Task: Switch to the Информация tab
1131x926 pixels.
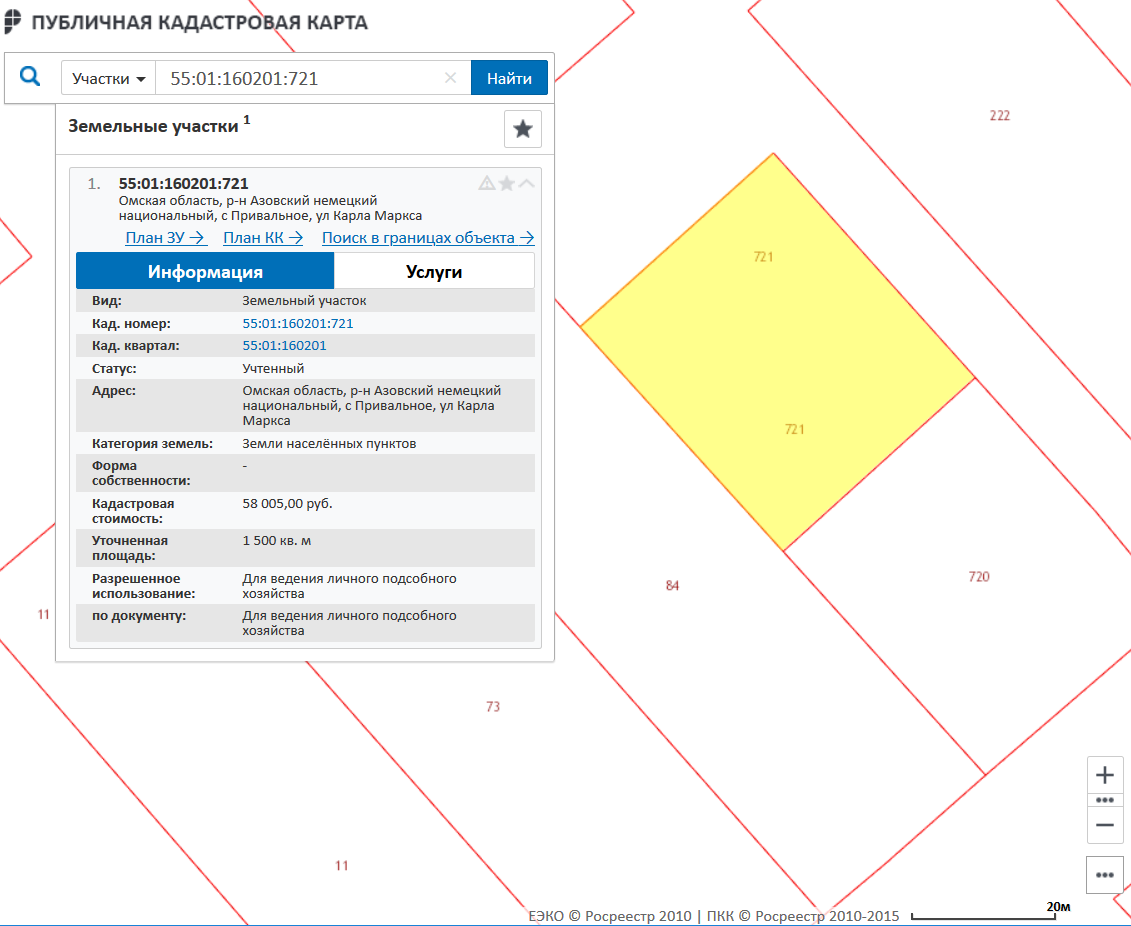Action: click(205, 271)
